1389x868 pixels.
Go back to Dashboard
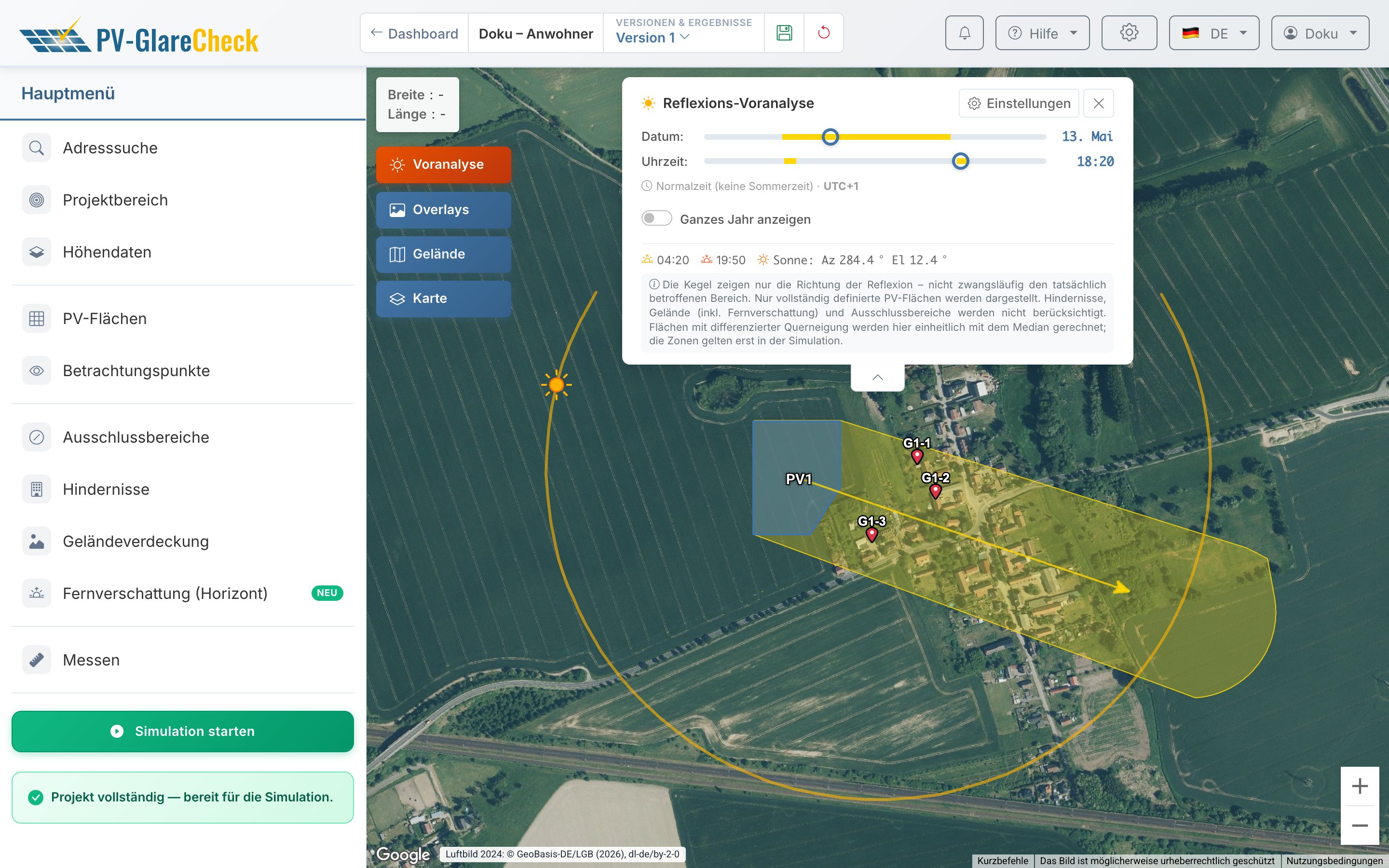pyautogui.click(x=414, y=33)
